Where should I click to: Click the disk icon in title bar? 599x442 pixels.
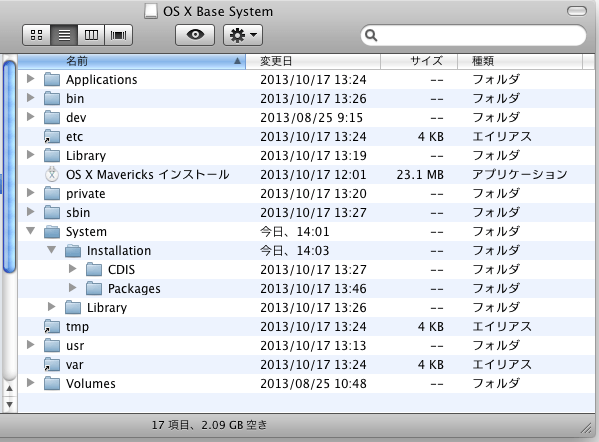tap(151, 11)
